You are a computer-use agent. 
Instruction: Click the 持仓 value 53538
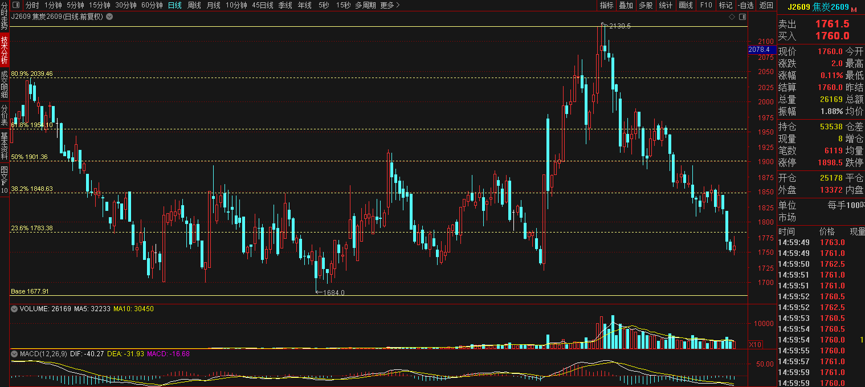coord(831,126)
